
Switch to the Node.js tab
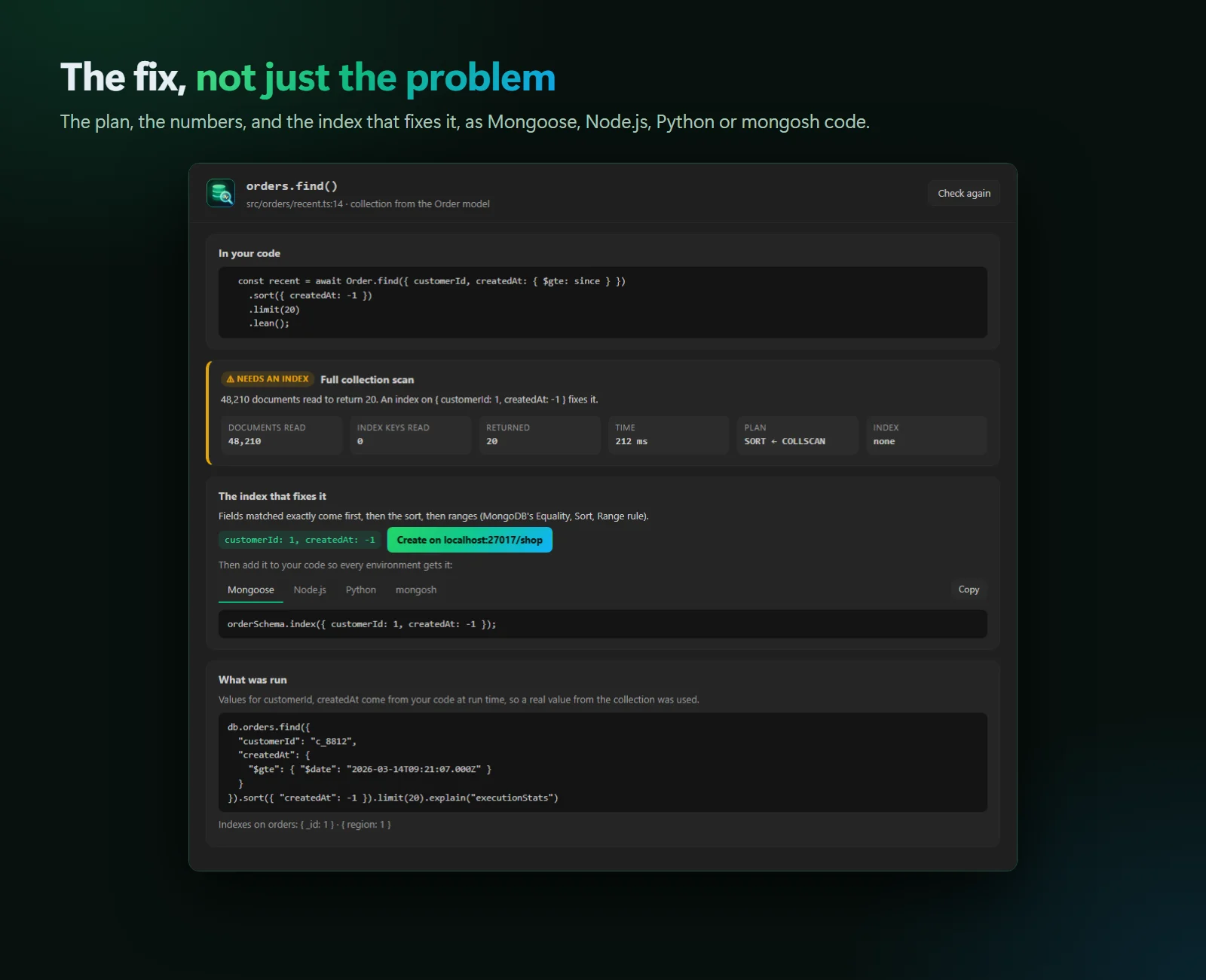click(x=310, y=590)
